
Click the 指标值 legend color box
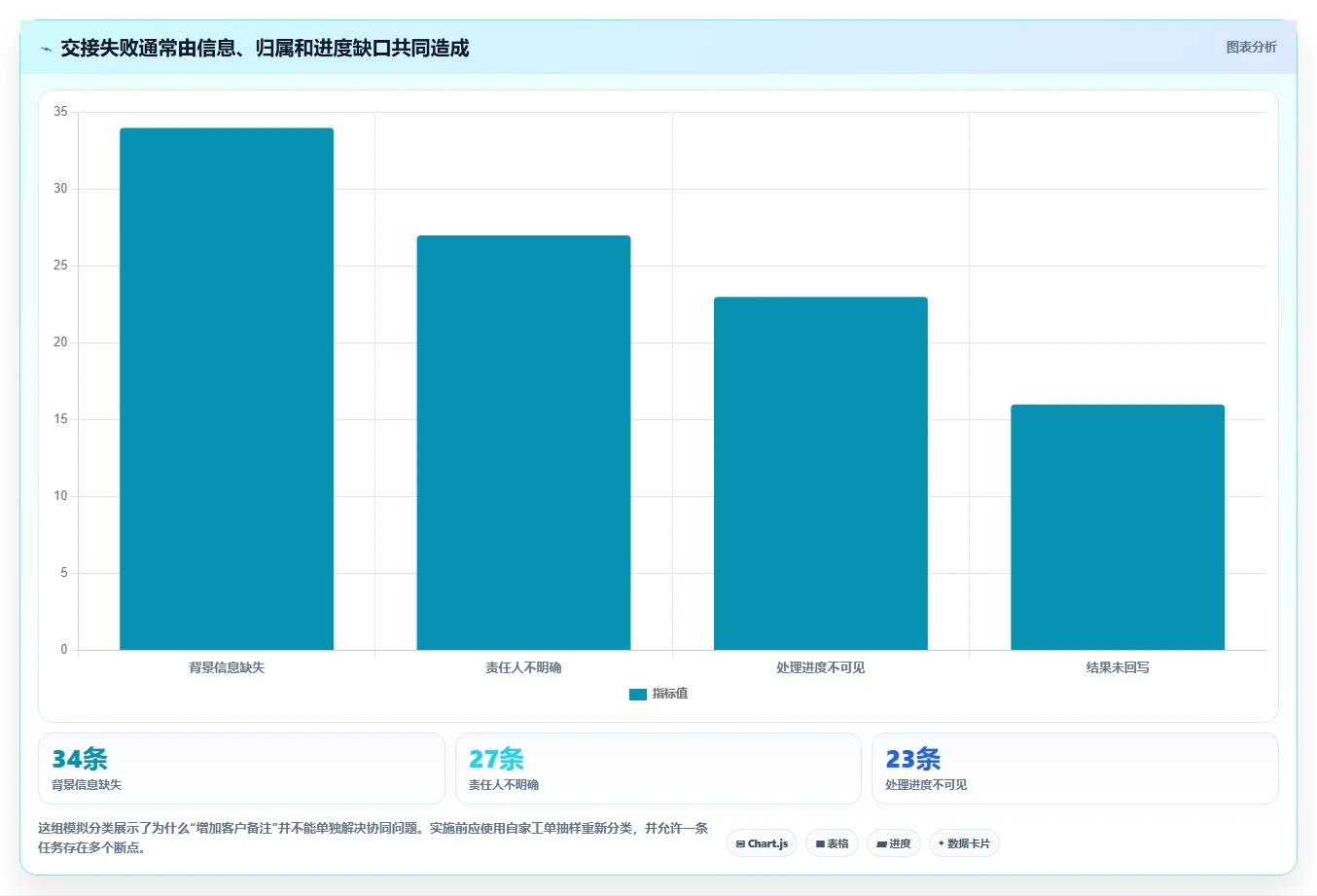pos(638,695)
